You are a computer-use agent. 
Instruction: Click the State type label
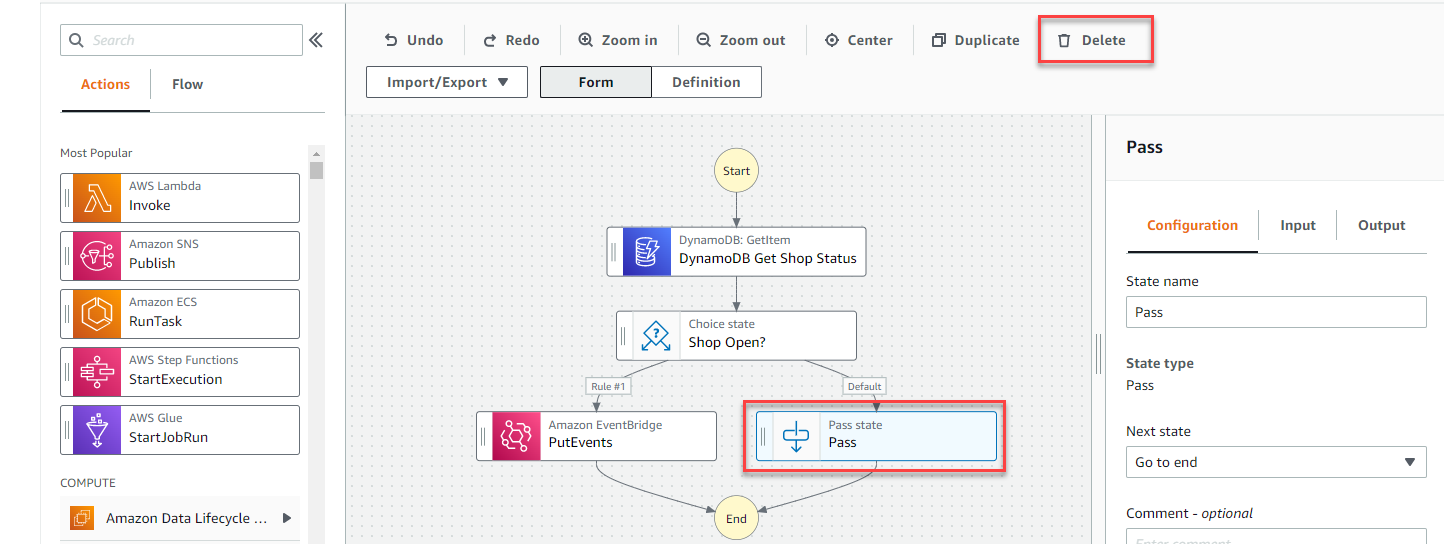point(1160,364)
